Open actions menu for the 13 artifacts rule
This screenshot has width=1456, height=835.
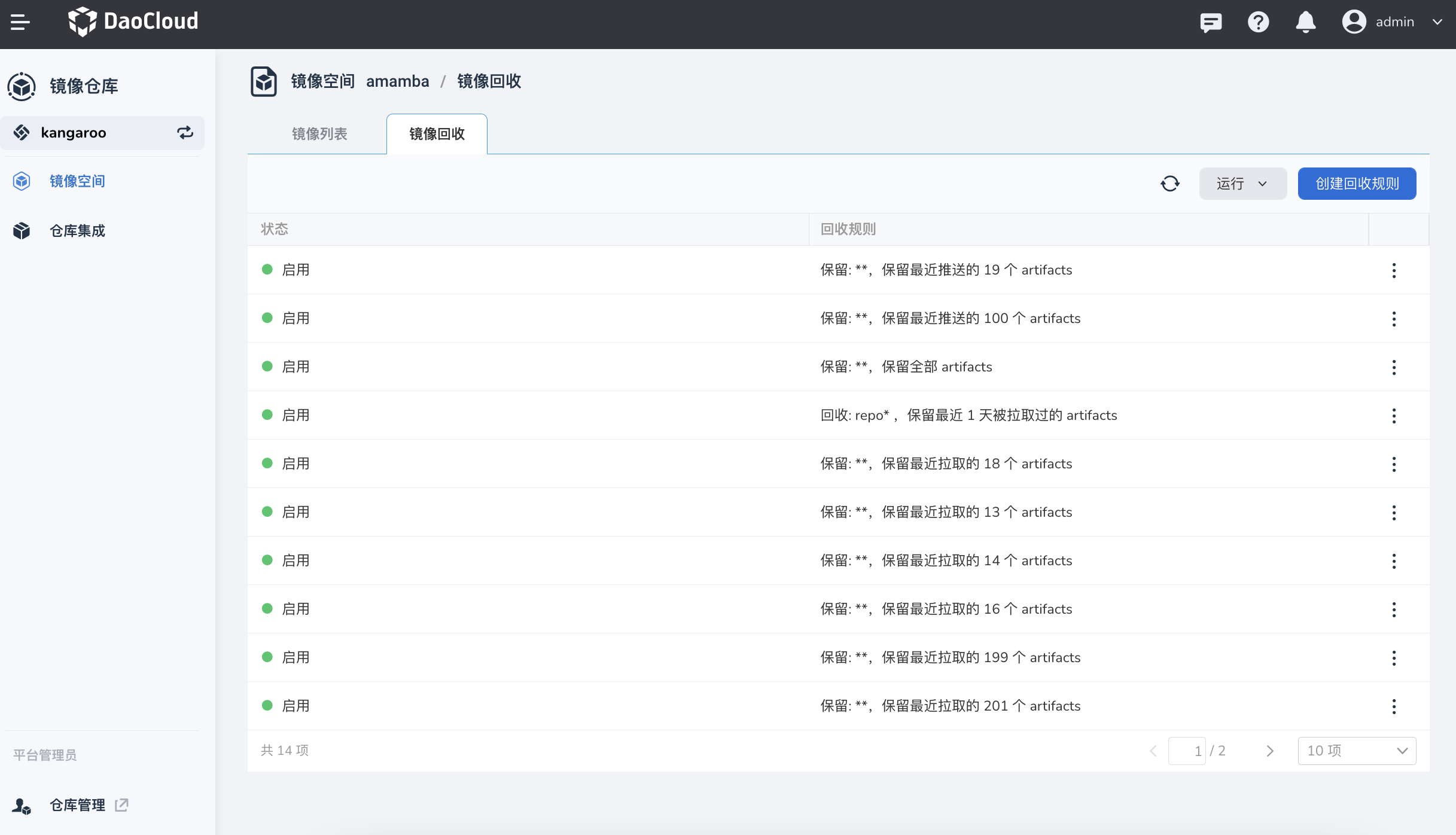[1394, 513]
